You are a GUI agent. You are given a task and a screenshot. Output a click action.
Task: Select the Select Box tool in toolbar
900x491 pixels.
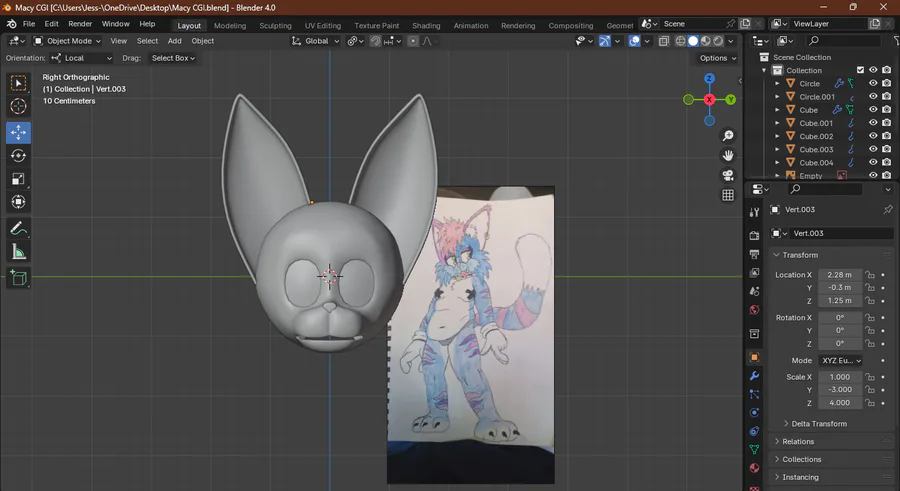point(18,83)
